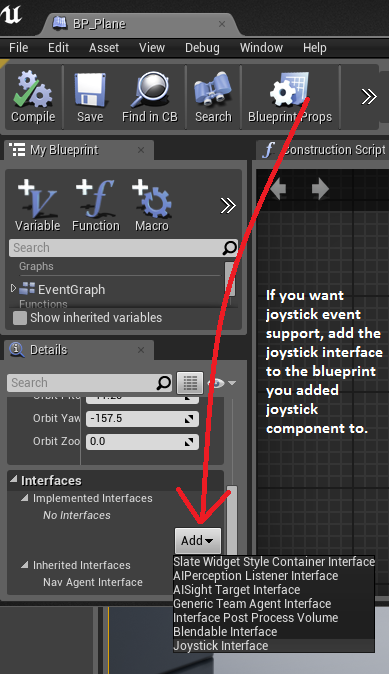This screenshot has width=389, height=674.
Task: Choose Blendable Interface entry
Action: tap(274, 631)
